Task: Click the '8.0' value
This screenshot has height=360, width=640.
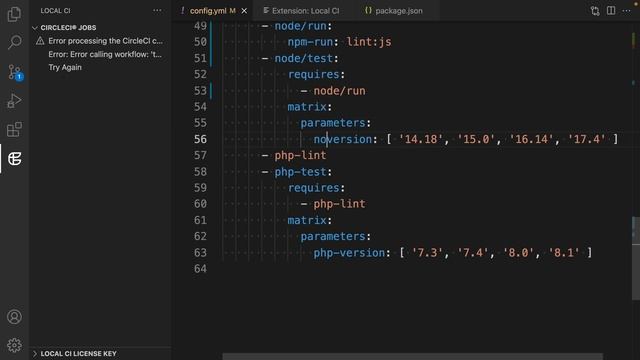Action: click(x=518, y=253)
